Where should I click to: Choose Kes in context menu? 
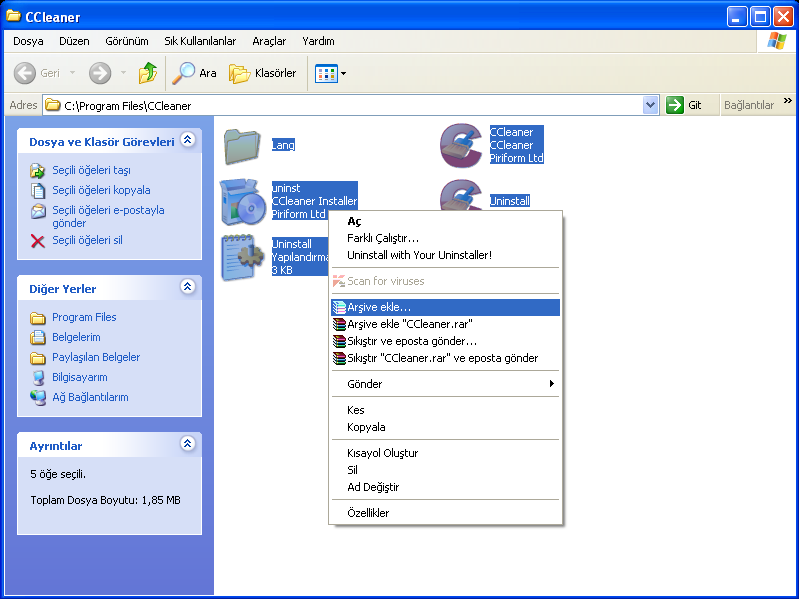pos(446,410)
